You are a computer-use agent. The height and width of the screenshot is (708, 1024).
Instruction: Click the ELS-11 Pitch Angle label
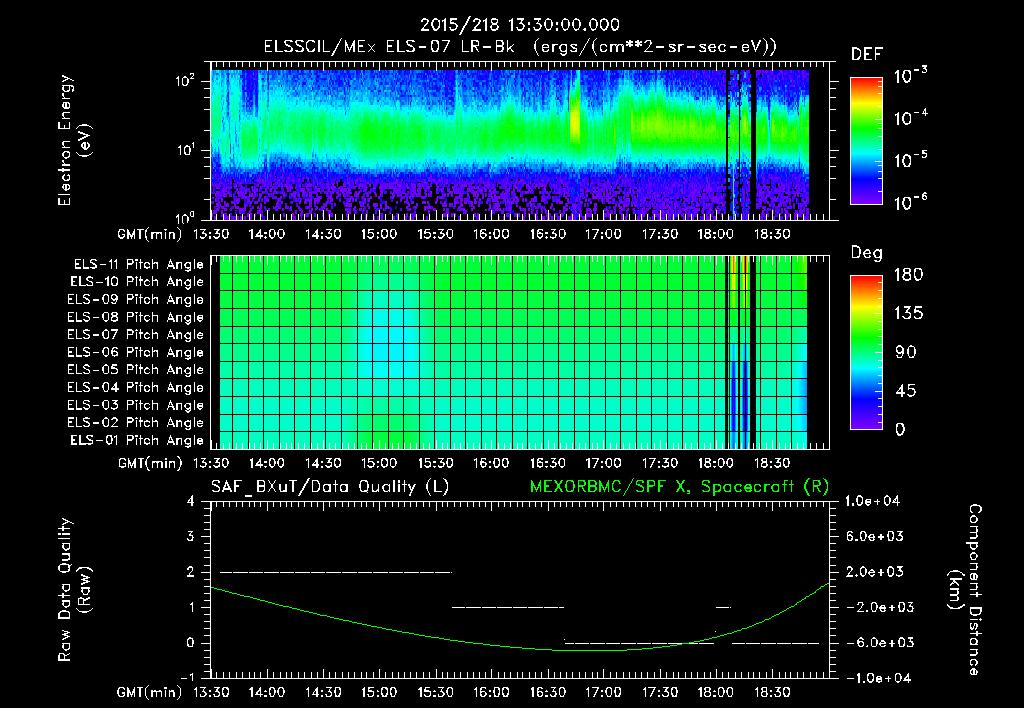(138, 265)
